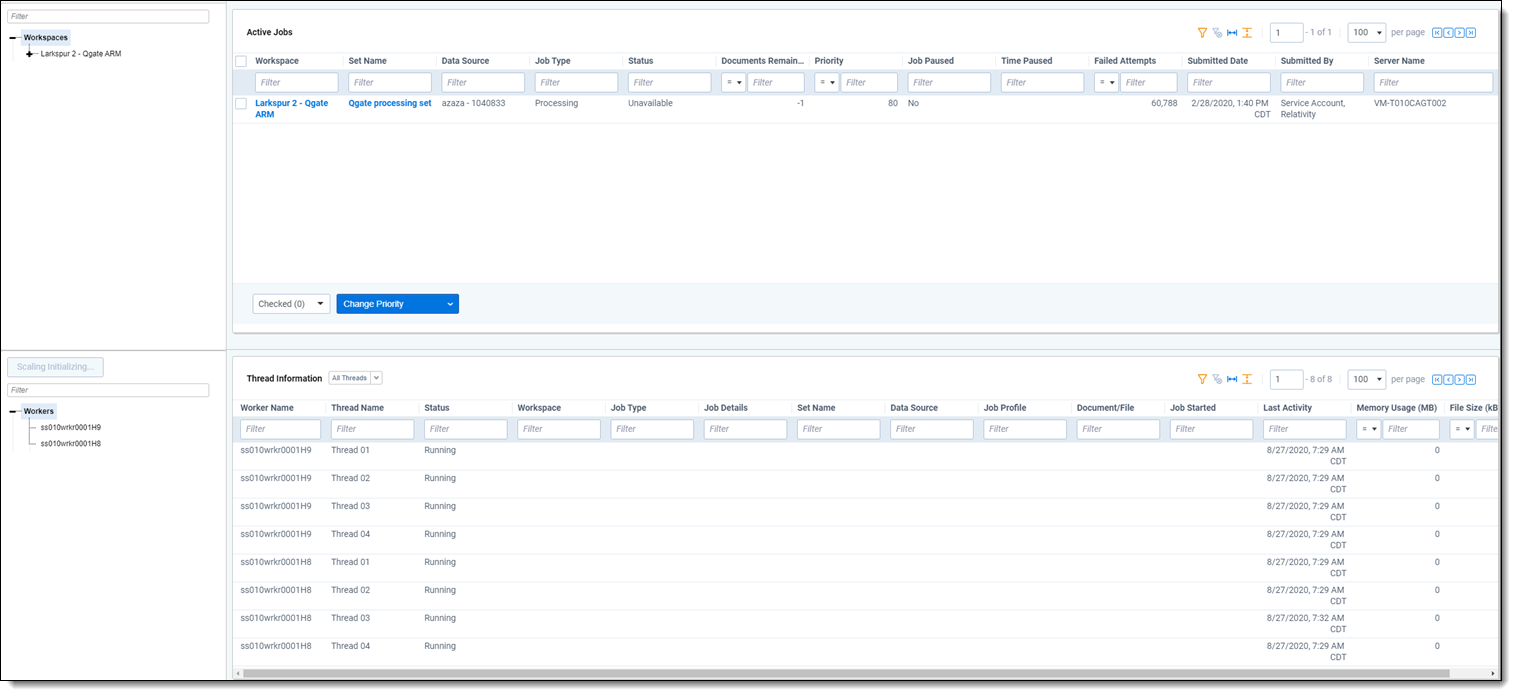The width and height of the screenshot is (1517, 696).
Task: Click clear filters icon in Active Jobs
Action: click(1217, 33)
